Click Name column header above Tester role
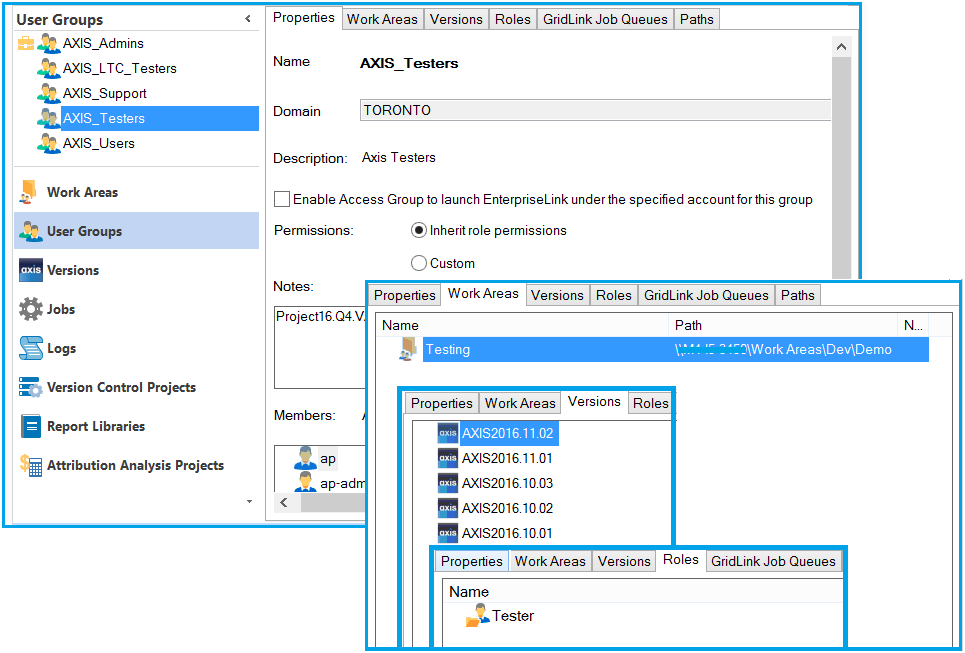Screen dimensions: 965x653 click(x=643, y=592)
